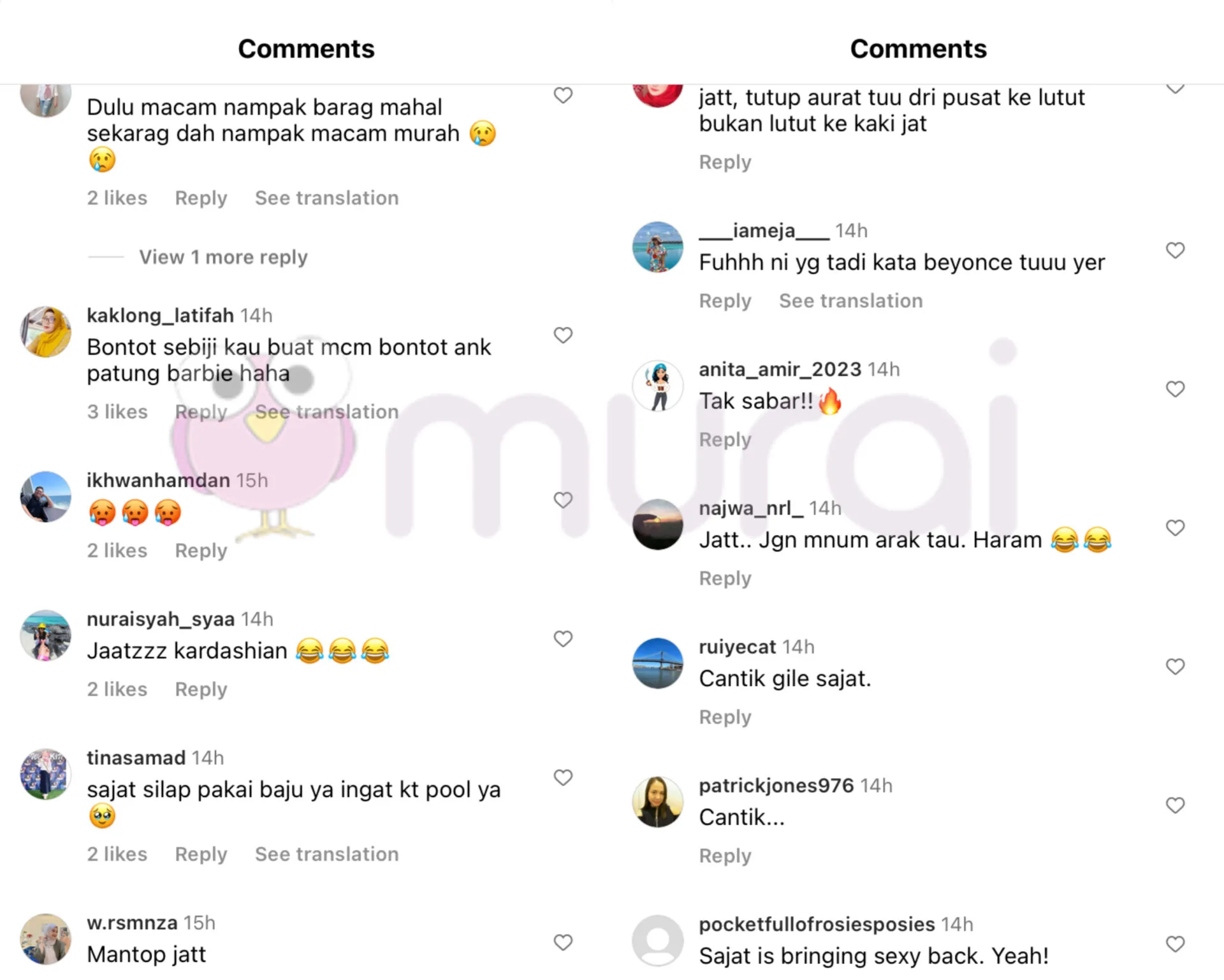
Task: Open kaklong_latifah's profile via username
Action: (x=160, y=315)
